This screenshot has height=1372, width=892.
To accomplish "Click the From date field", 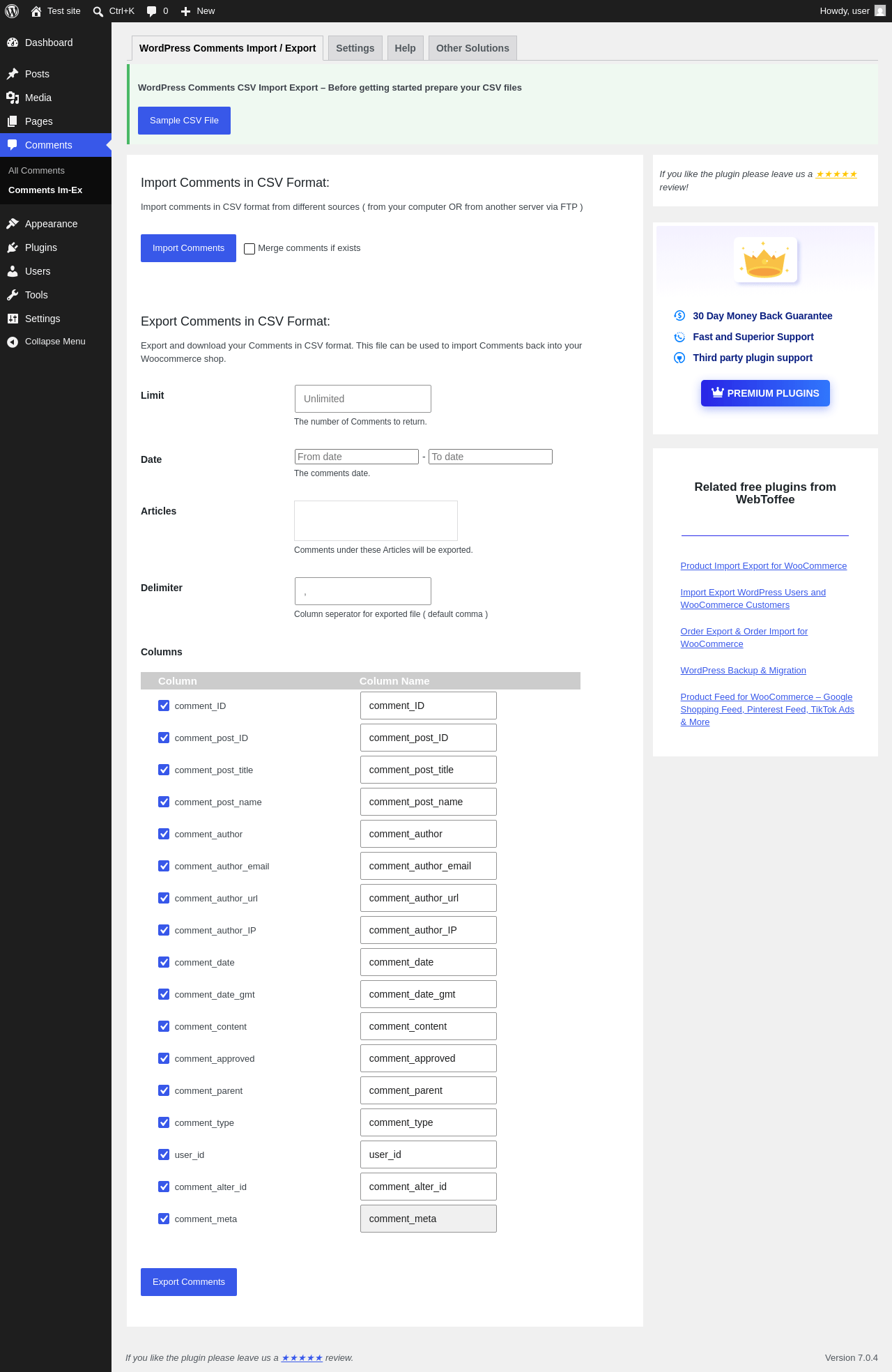I will pyautogui.click(x=357, y=457).
